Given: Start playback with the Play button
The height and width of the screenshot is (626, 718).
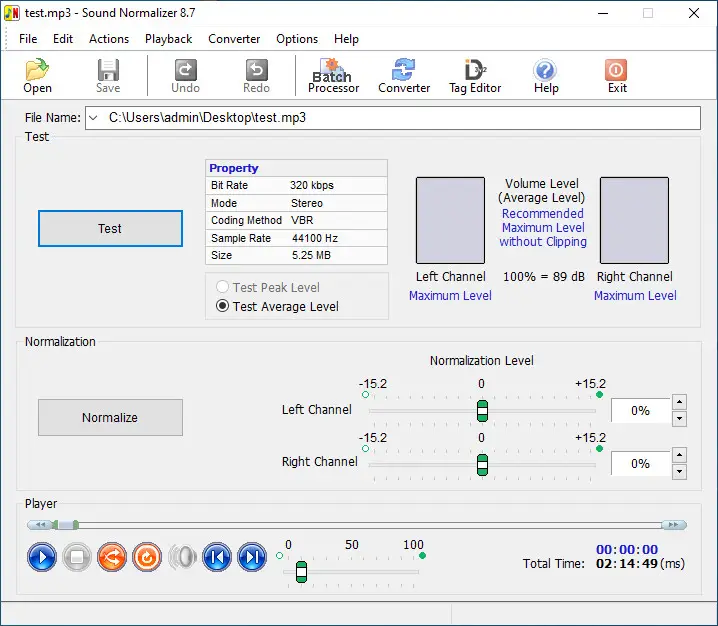Looking at the screenshot, I should tap(42, 557).
